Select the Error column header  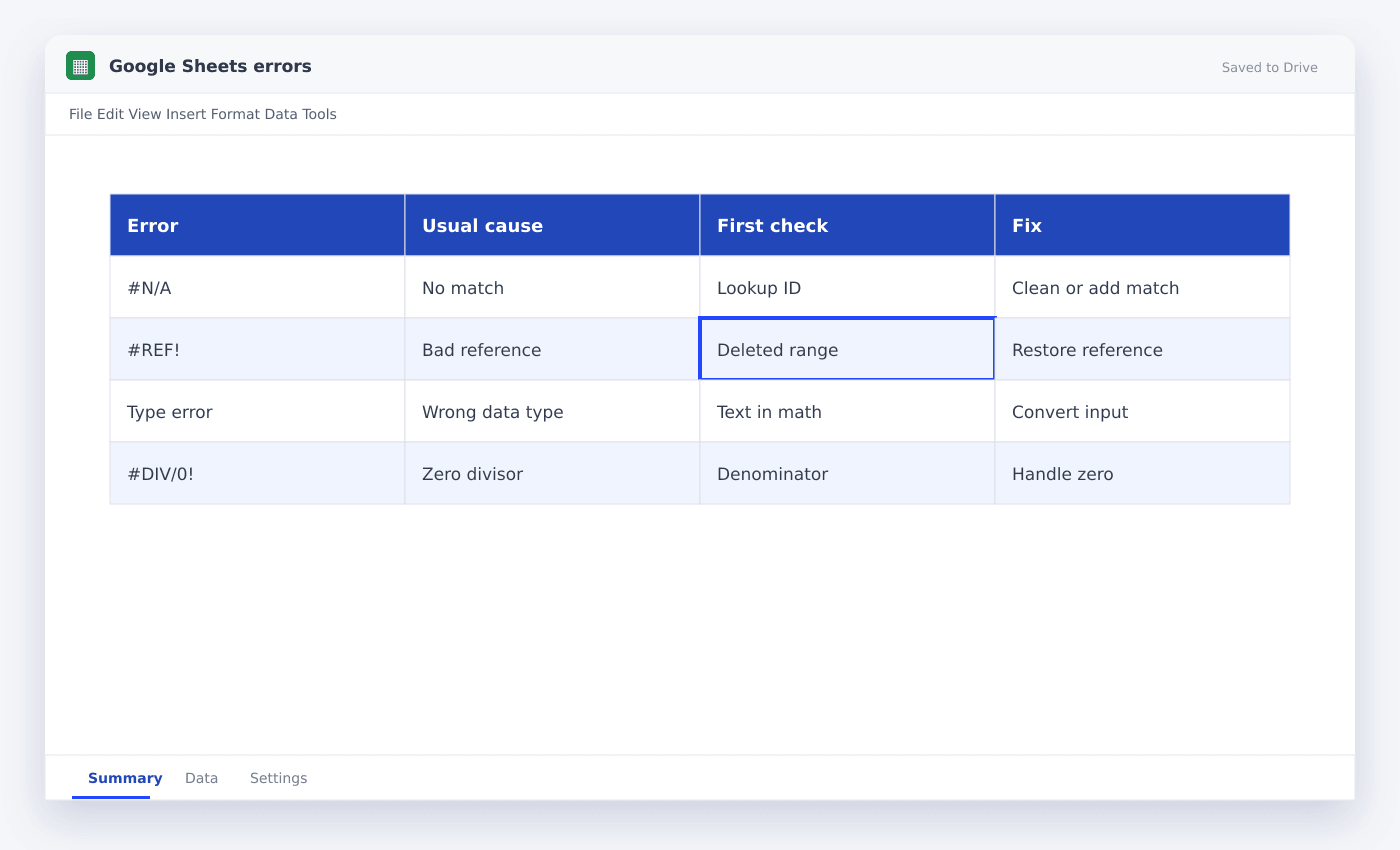coord(257,225)
